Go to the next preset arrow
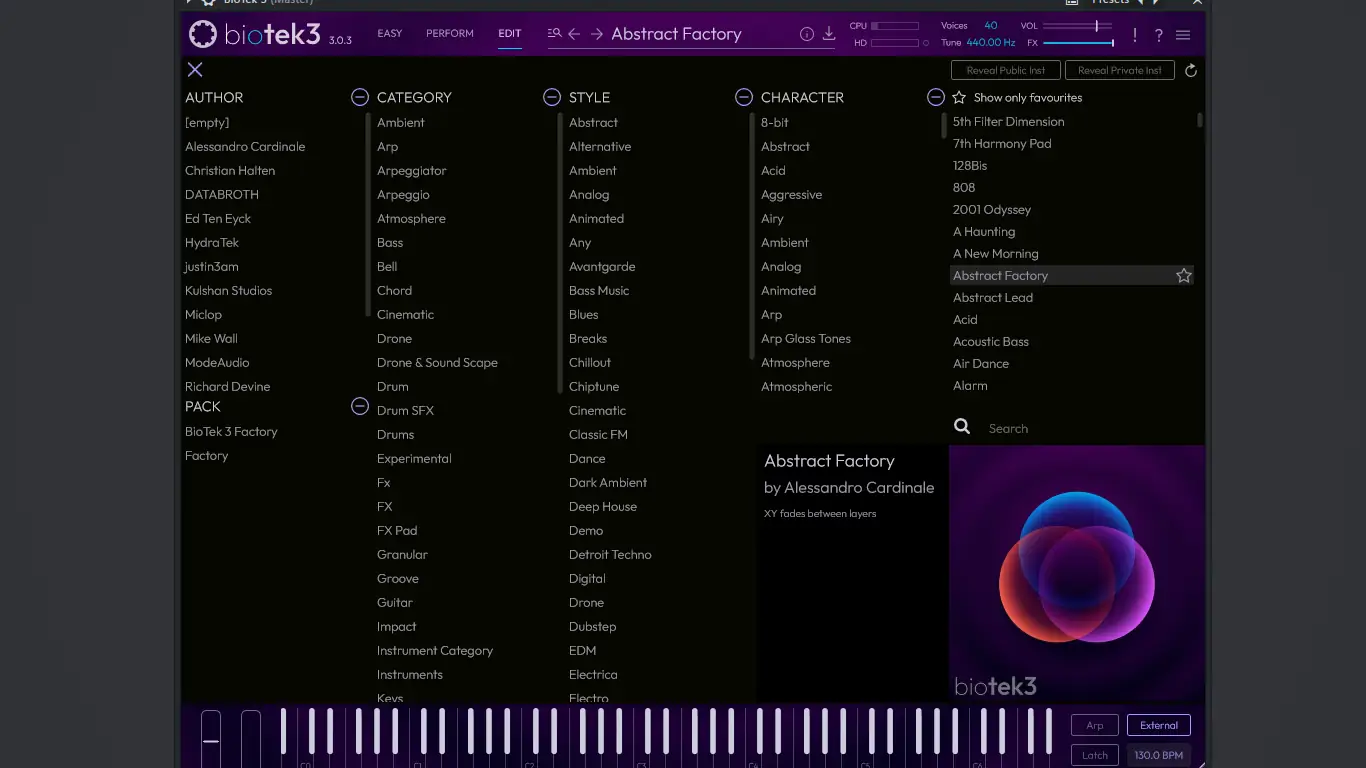Screen dimensions: 1366x768 pyautogui.click(x=597, y=34)
